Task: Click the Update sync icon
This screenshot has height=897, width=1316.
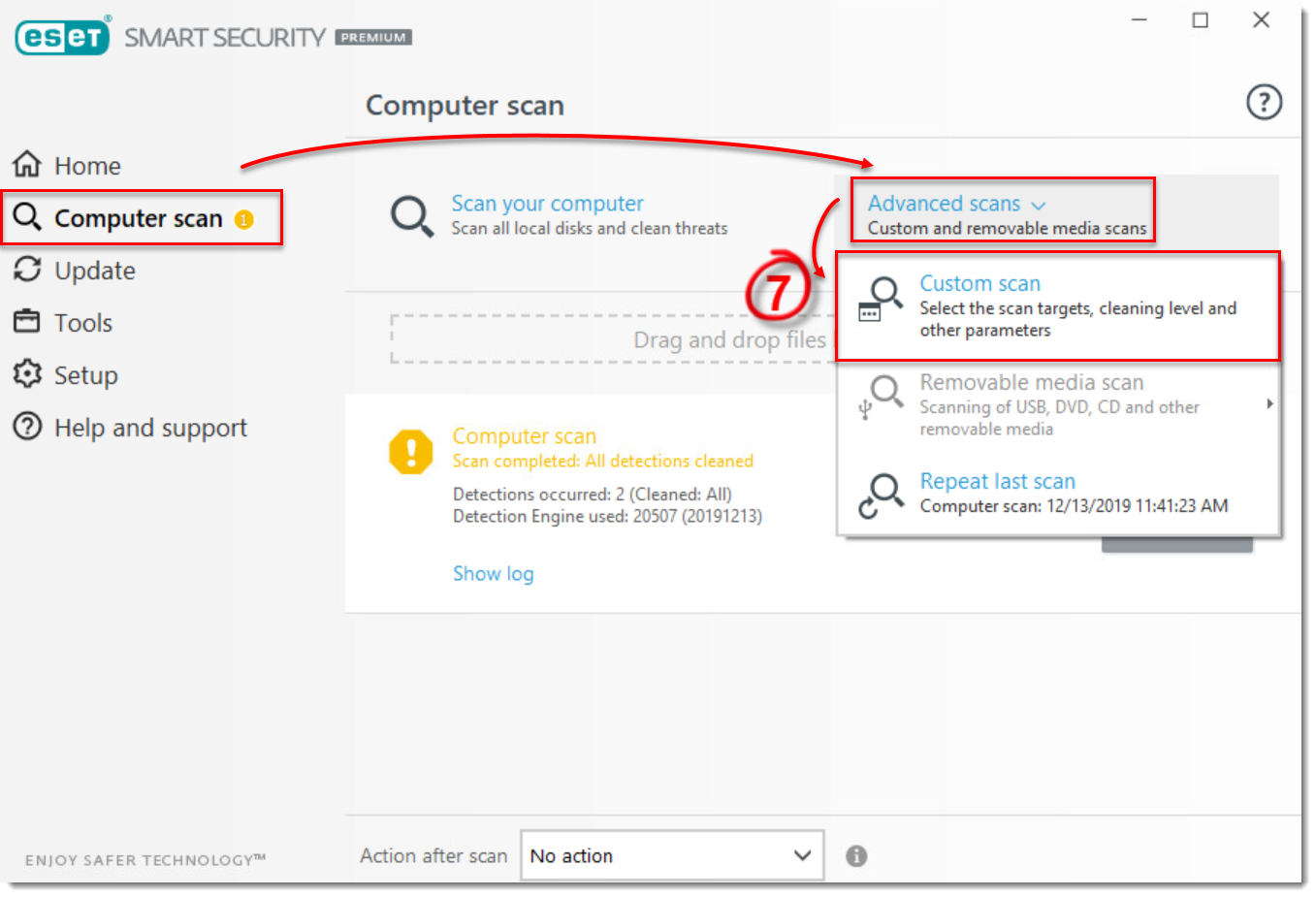Action: (x=28, y=270)
